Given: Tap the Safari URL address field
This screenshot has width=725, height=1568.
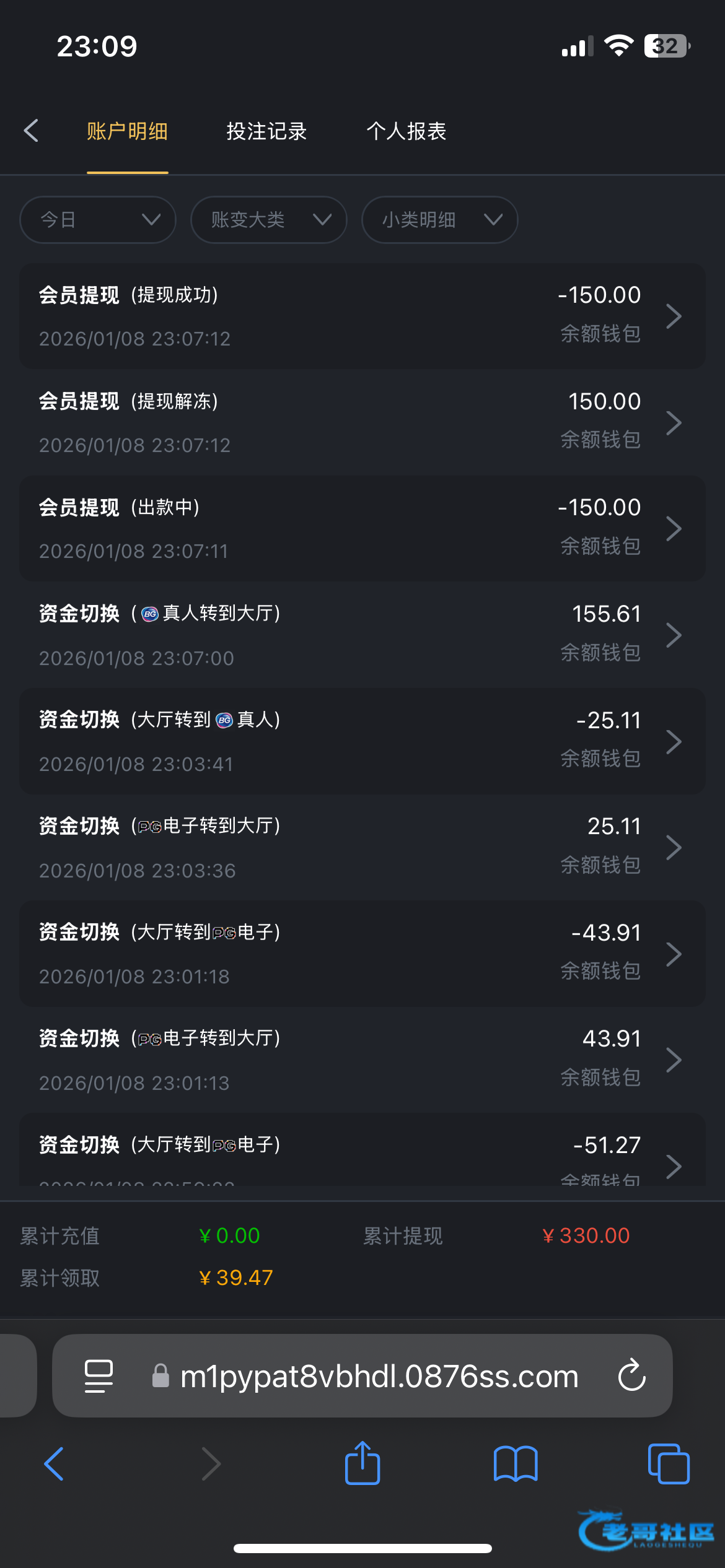Looking at the screenshot, I should (x=378, y=1375).
